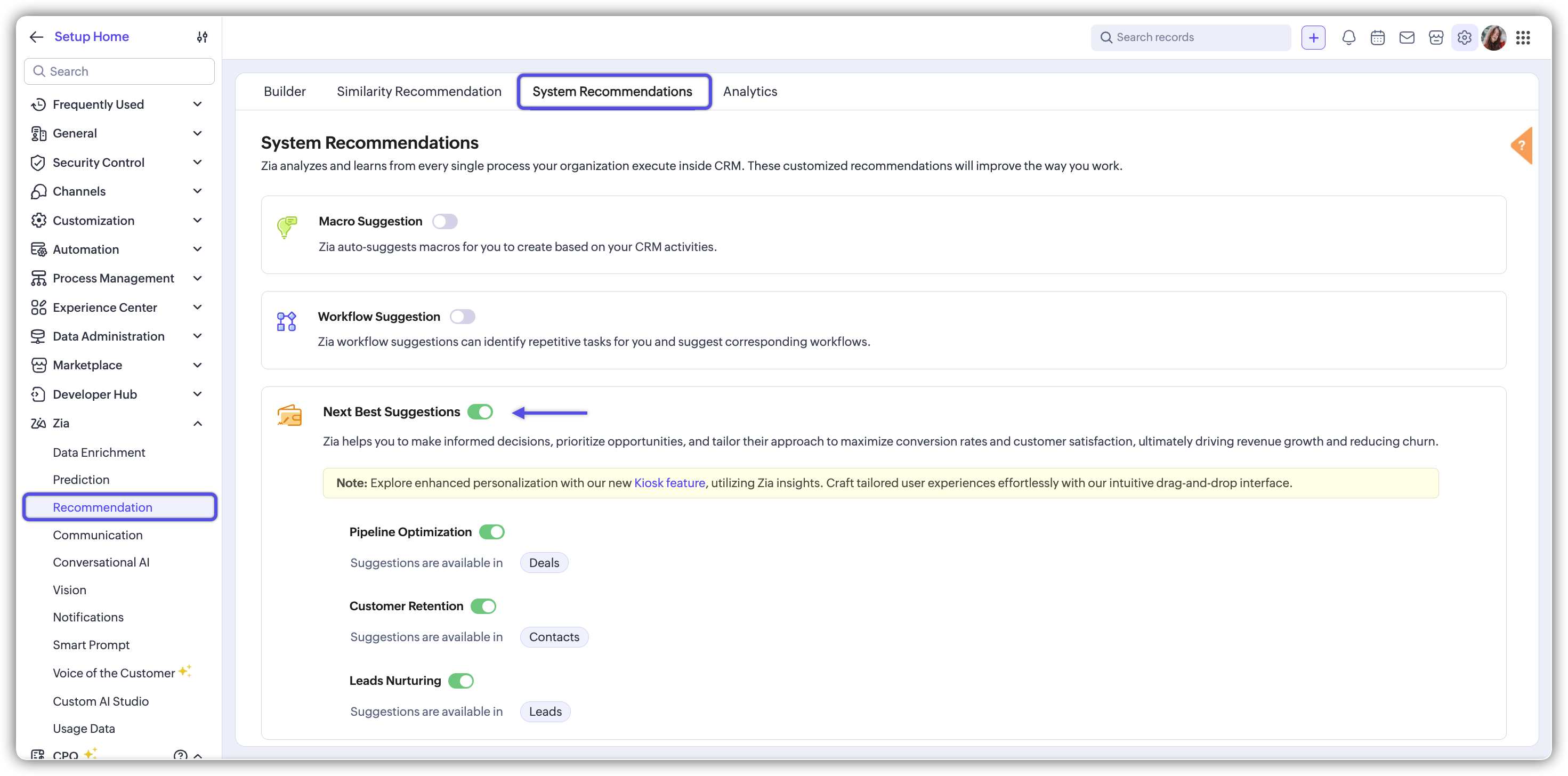Open the apps grid launcher icon
The width and height of the screenshot is (1568, 776).
click(1523, 38)
